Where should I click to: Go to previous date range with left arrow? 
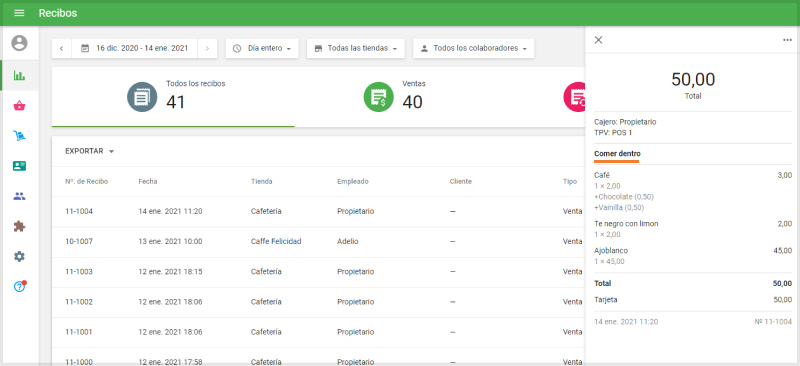click(61, 48)
